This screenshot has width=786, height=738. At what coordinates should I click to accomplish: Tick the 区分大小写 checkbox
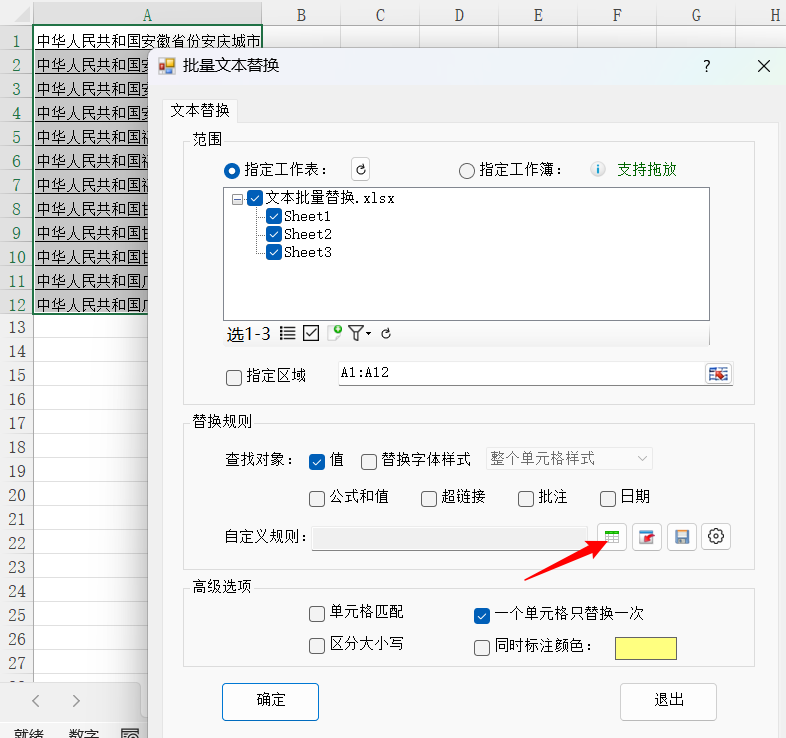(317, 645)
